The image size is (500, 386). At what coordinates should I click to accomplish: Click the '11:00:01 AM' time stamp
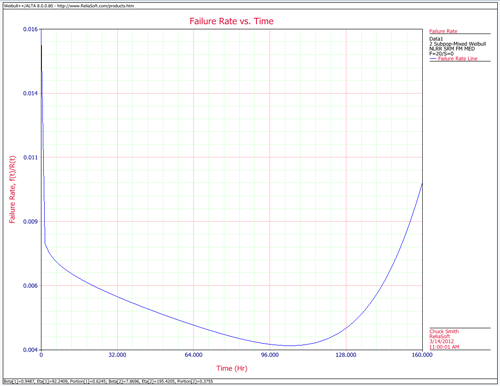coord(444,347)
